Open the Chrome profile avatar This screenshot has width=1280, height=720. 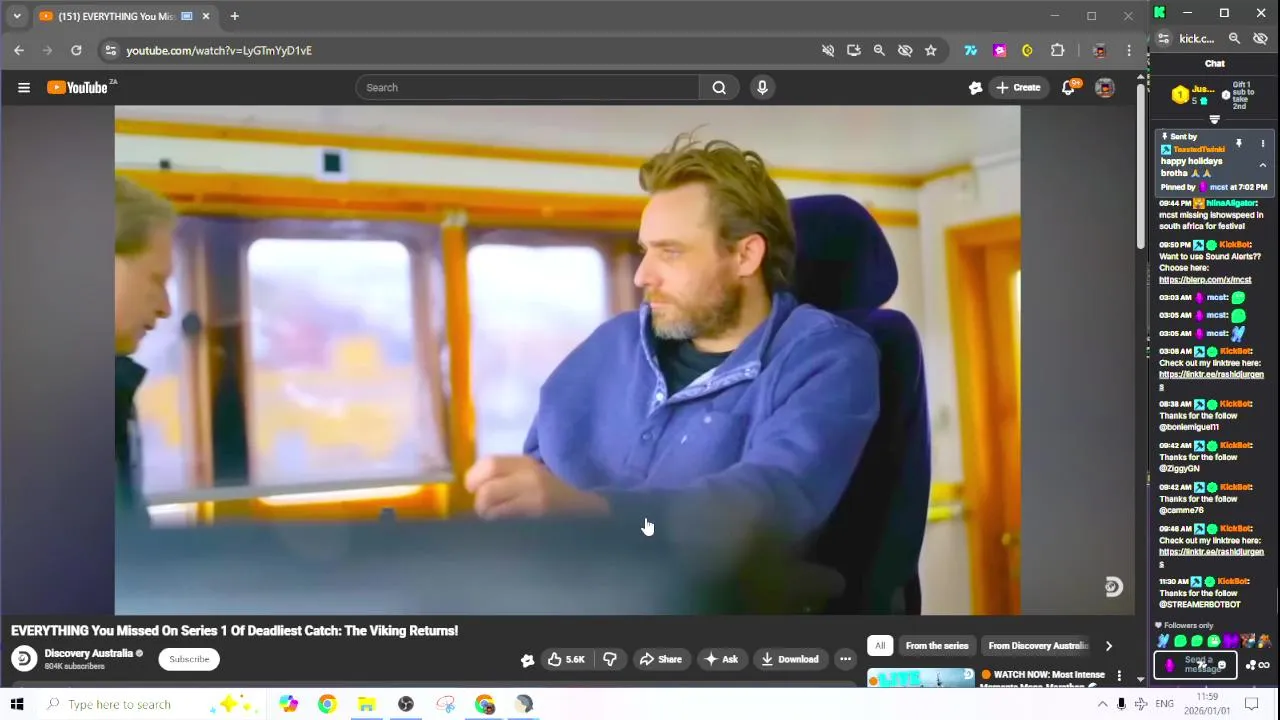[1099, 50]
